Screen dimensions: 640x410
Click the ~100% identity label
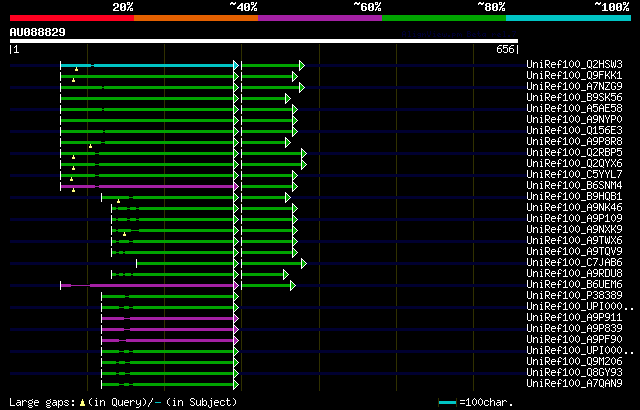click(x=612, y=7)
